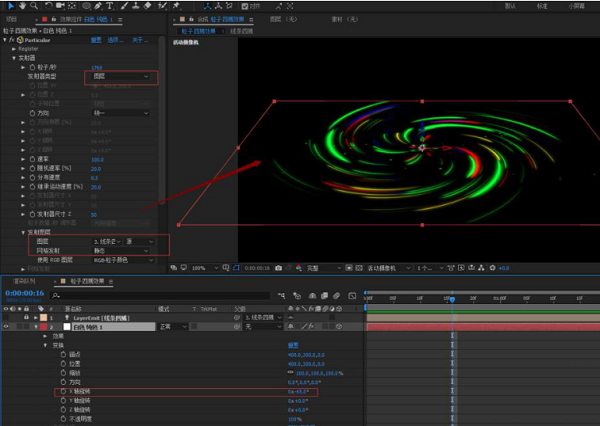
Task: Open the composition mini-flowchart icon in timeline
Action: point(281,295)
